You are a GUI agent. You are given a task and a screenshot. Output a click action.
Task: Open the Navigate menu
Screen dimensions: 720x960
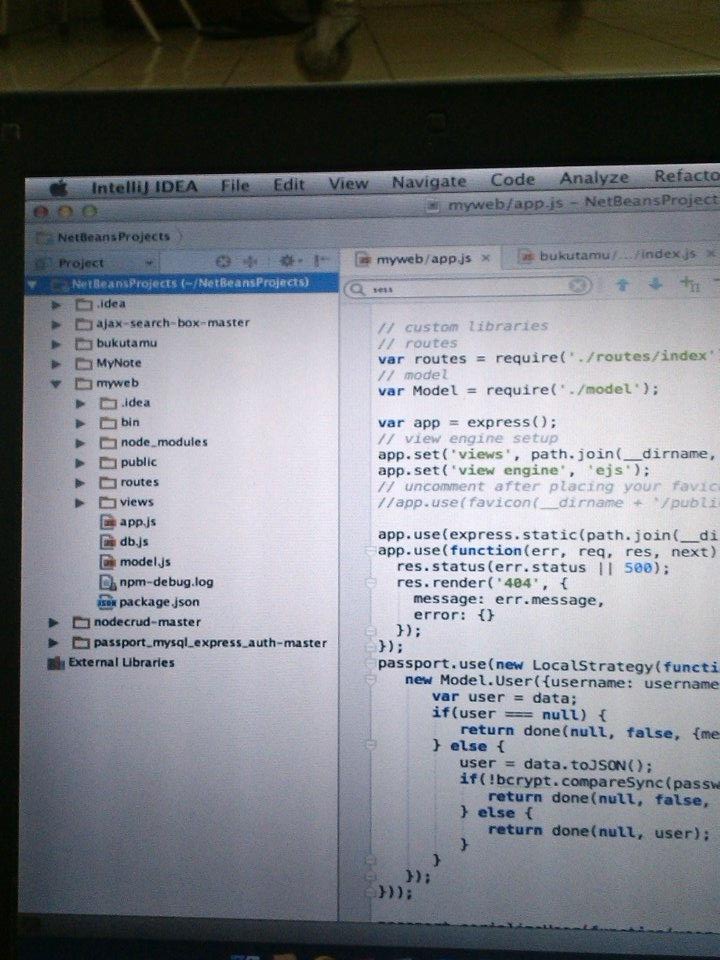(x=429, y=182)
